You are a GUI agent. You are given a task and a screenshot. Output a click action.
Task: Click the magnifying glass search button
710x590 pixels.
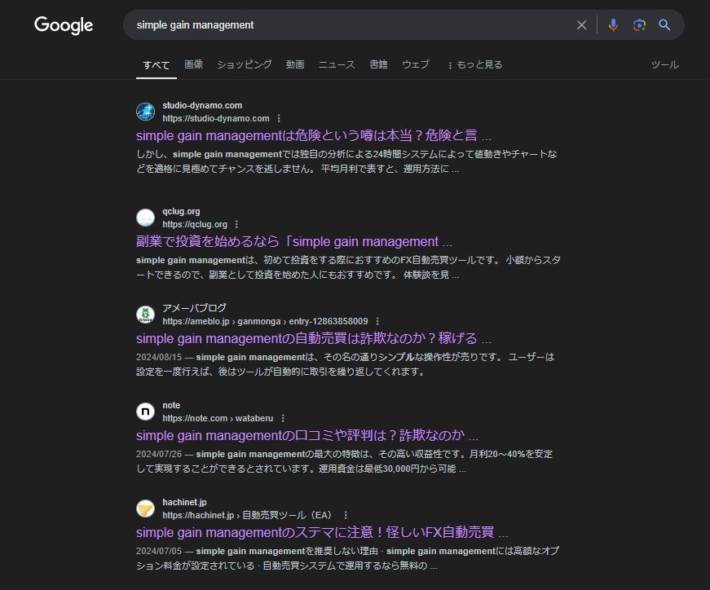(x=664, y=25)
